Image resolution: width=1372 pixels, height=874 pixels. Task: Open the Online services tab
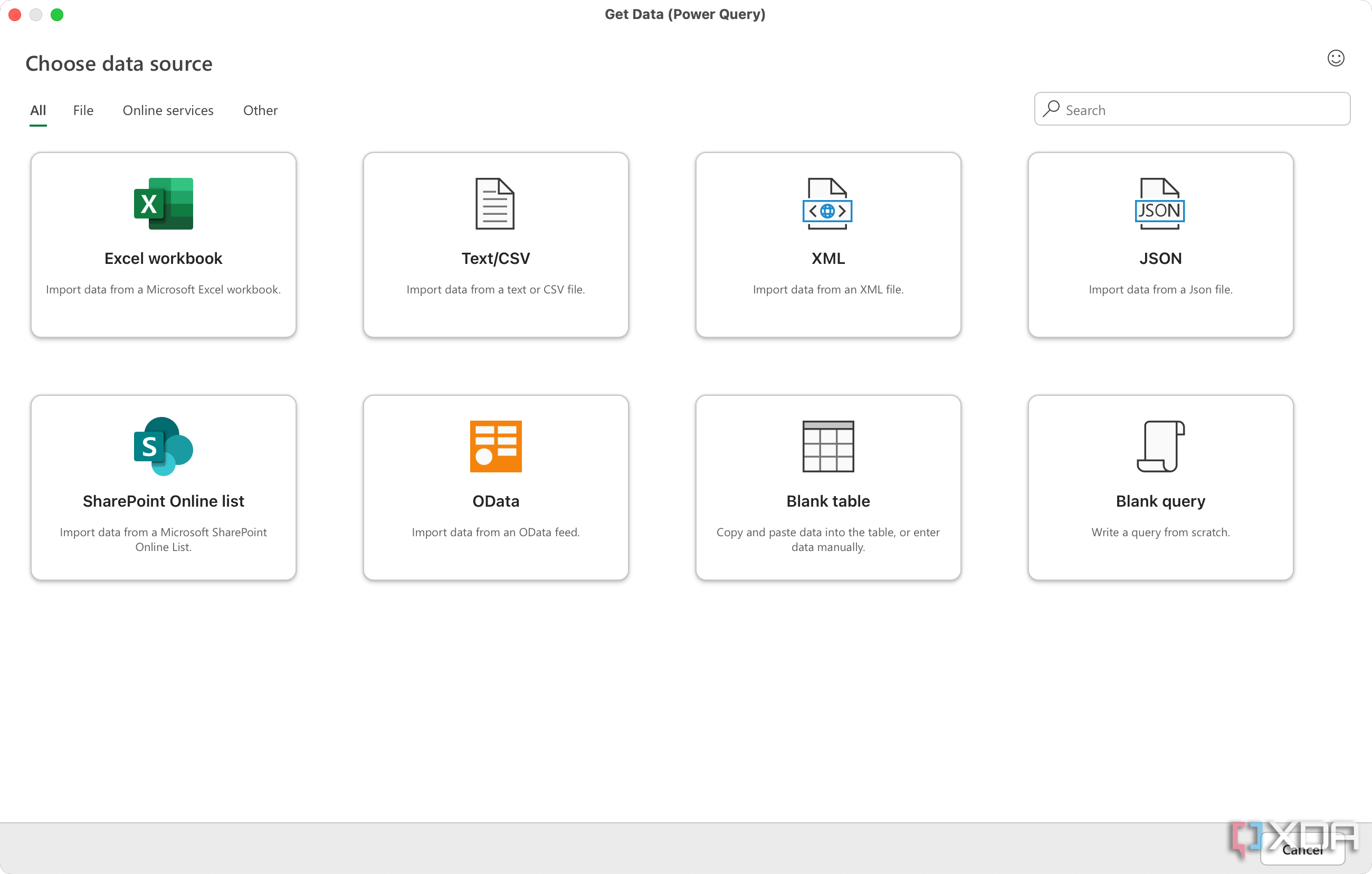(x=168, y=110)
